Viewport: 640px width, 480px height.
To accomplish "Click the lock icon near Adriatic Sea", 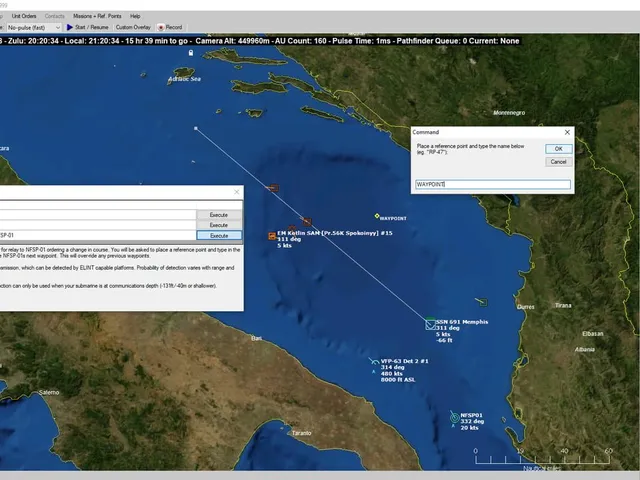I will [191, 53].
